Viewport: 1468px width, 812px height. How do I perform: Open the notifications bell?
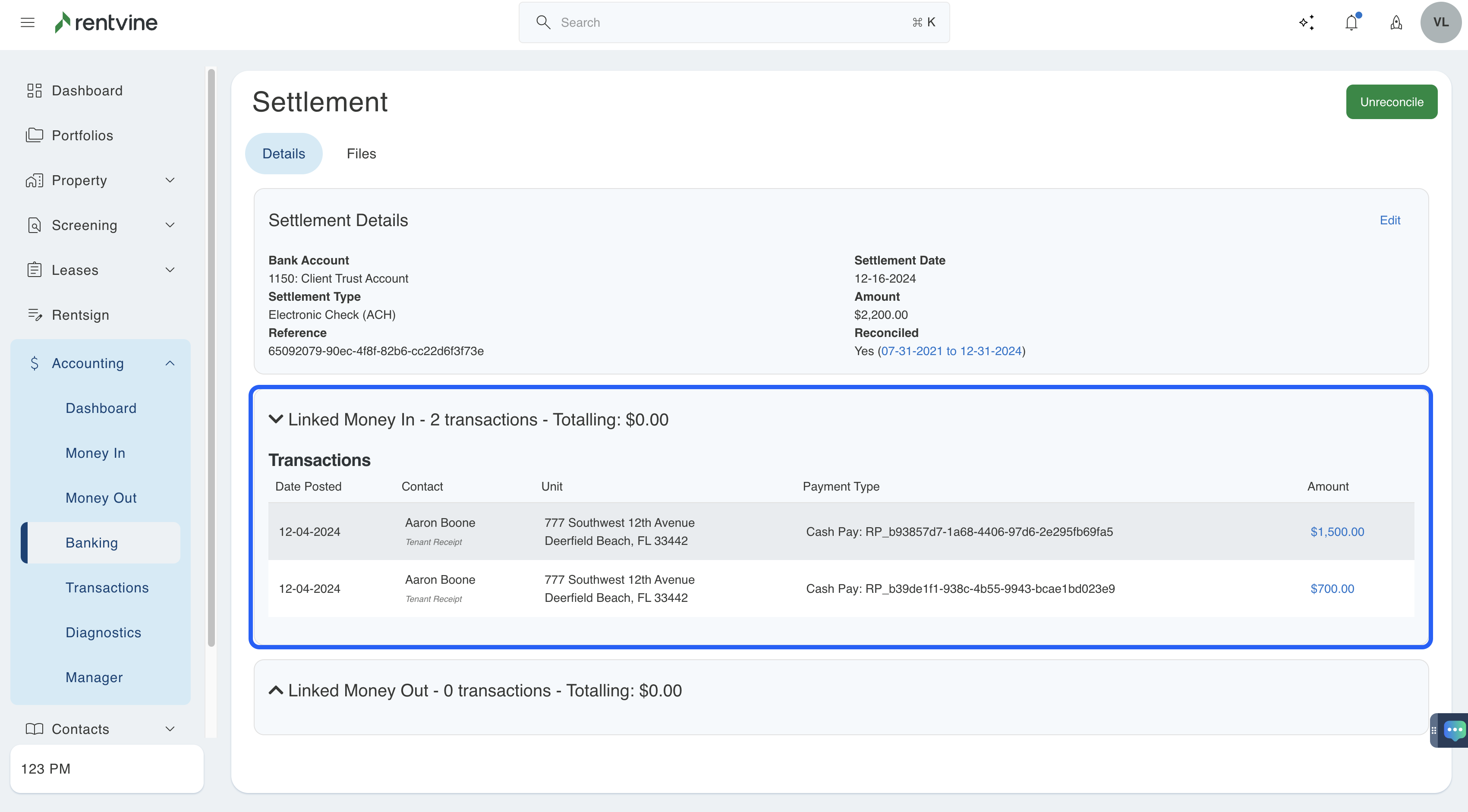pyautogui.click(x=1352, y=22)
